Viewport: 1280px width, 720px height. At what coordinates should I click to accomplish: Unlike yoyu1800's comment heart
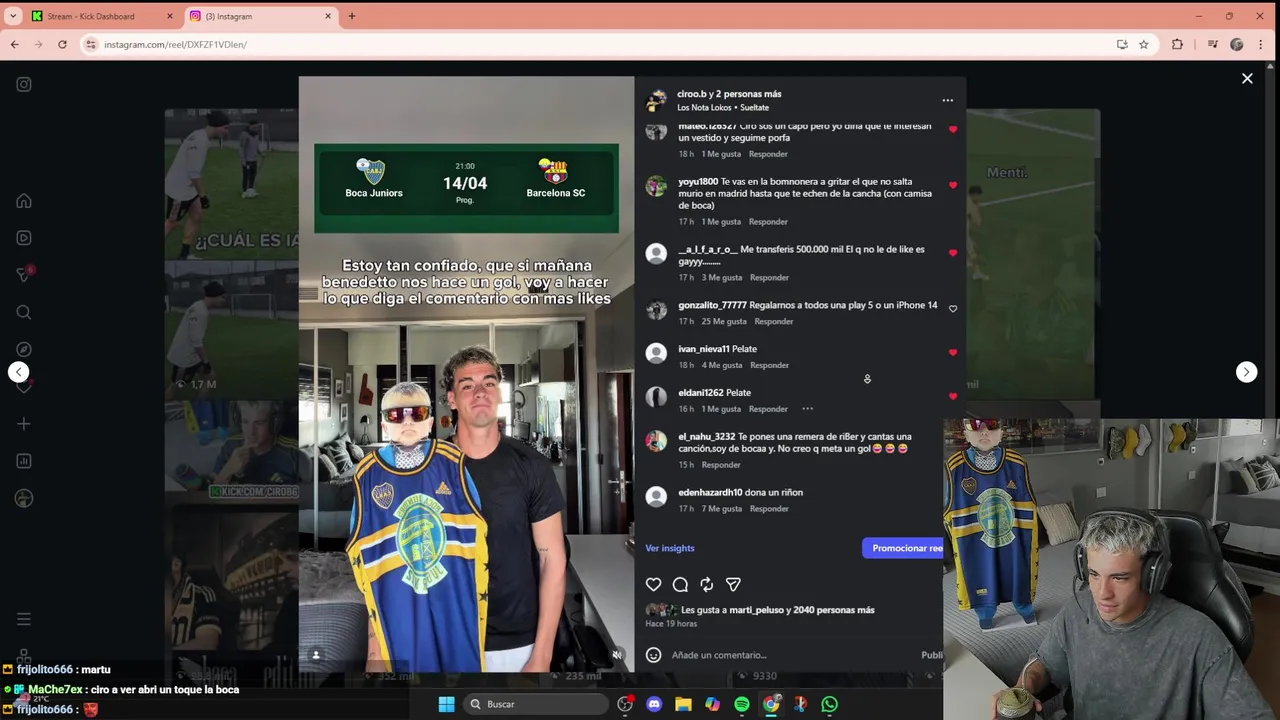[x=953, y=185]
